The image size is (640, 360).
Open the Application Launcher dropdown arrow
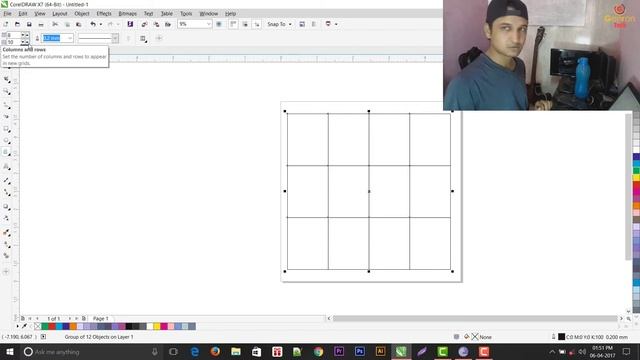coord(336,24)
